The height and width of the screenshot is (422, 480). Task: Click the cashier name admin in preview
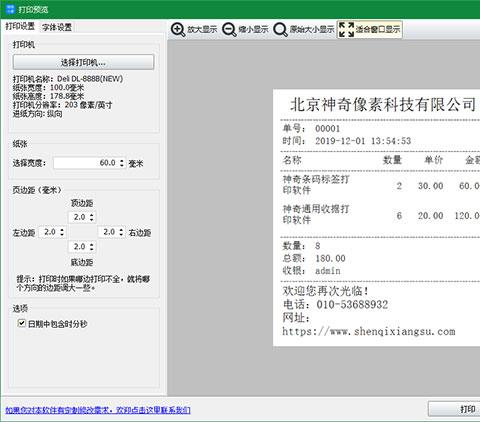click(328, 271)
